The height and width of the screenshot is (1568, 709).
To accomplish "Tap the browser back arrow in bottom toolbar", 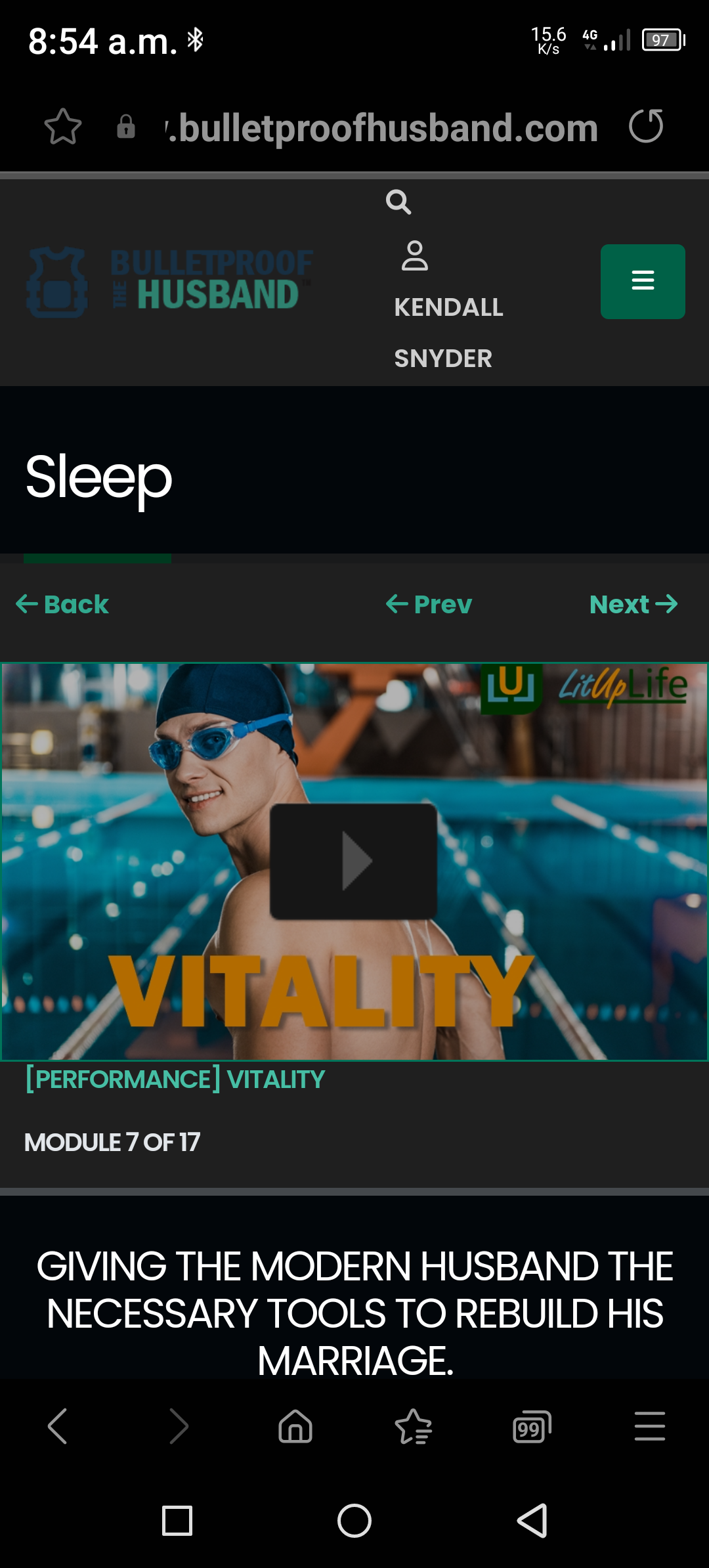I will [58, 1426].
